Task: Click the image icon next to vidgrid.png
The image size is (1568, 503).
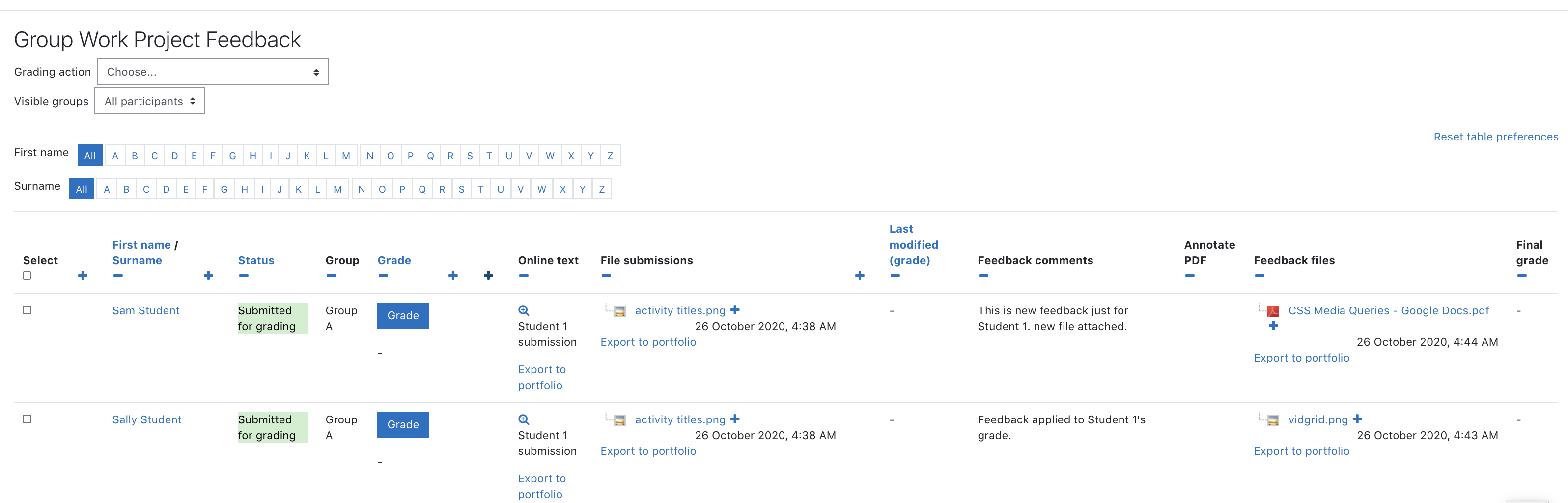Action: click(1272, 420)
